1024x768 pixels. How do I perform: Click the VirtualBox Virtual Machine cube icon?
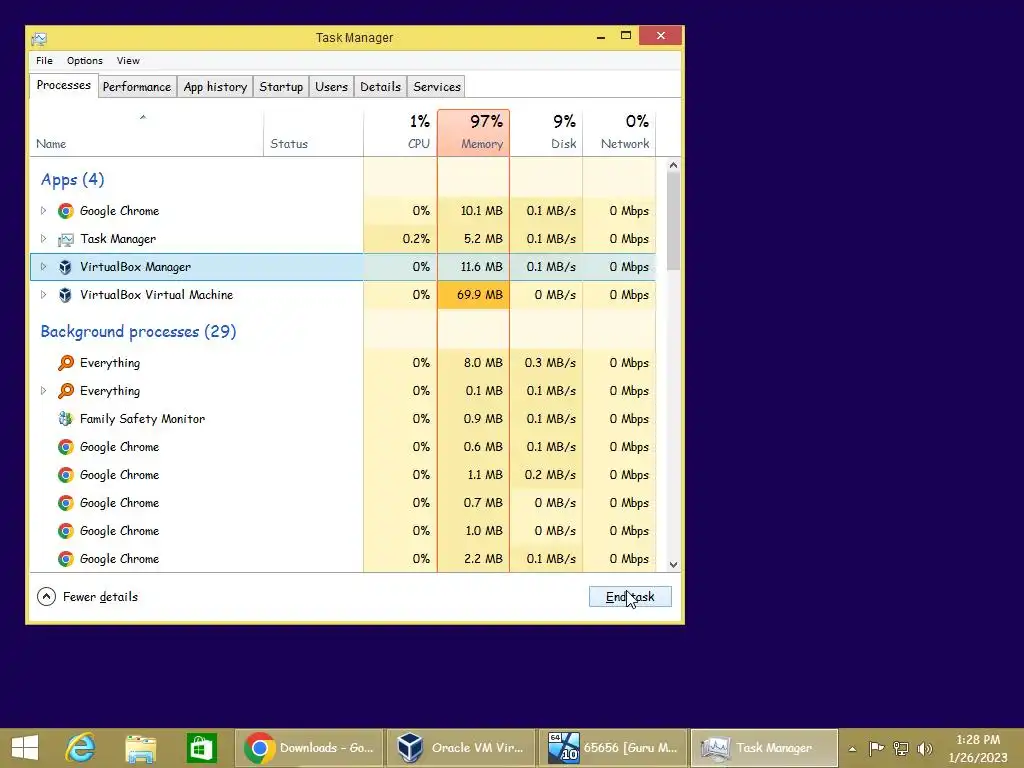pyautogui.click(x=65, y=295)
